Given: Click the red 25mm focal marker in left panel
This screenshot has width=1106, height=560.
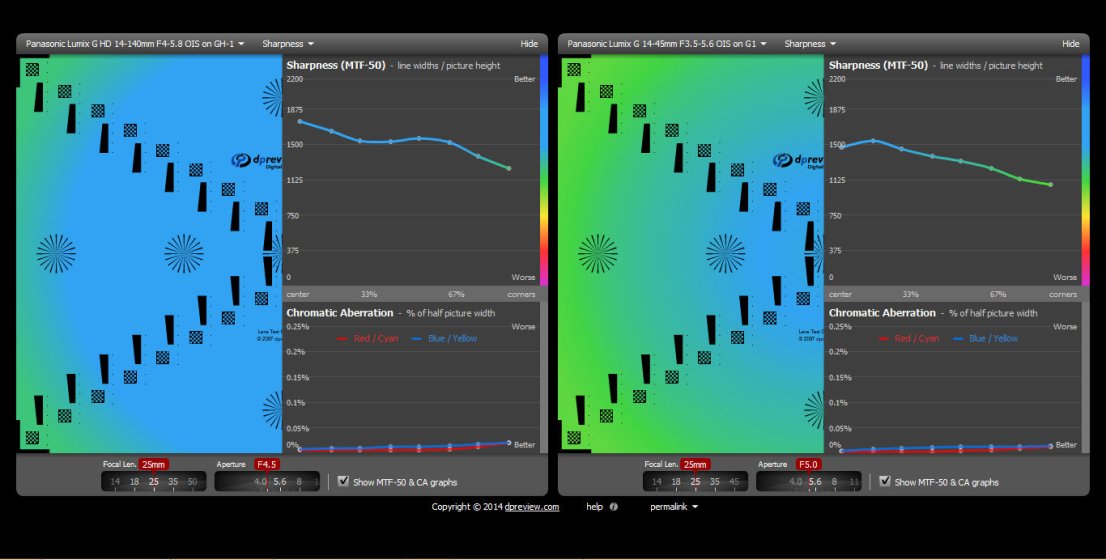Looking at the screenshot, I should coord(153,464).
